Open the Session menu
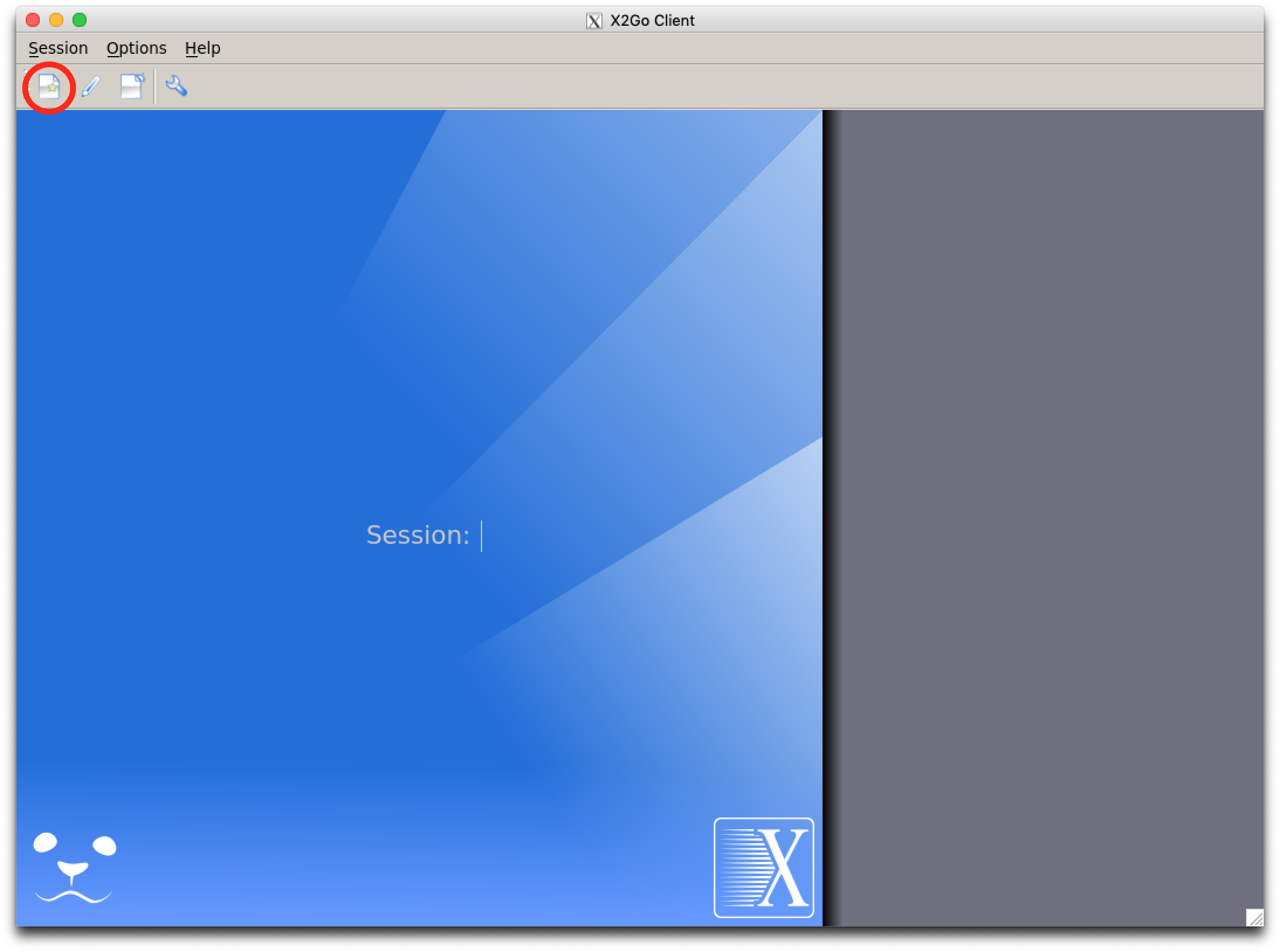Viewport: 1280px width, 952px height. (58, 48)
